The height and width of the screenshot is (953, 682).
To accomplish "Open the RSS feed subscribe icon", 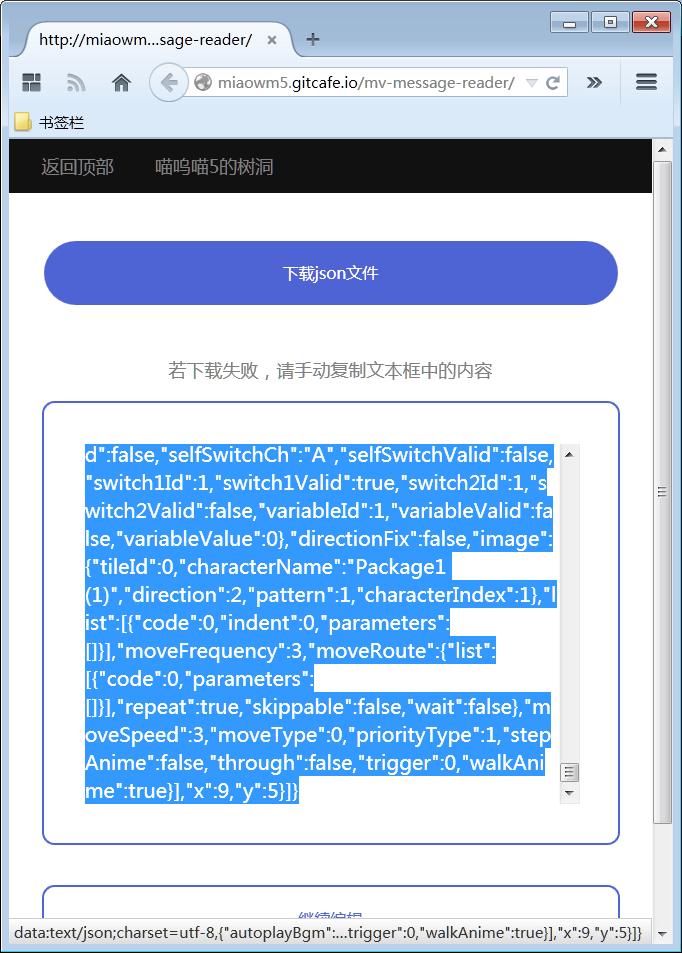I will coord(76,83).
